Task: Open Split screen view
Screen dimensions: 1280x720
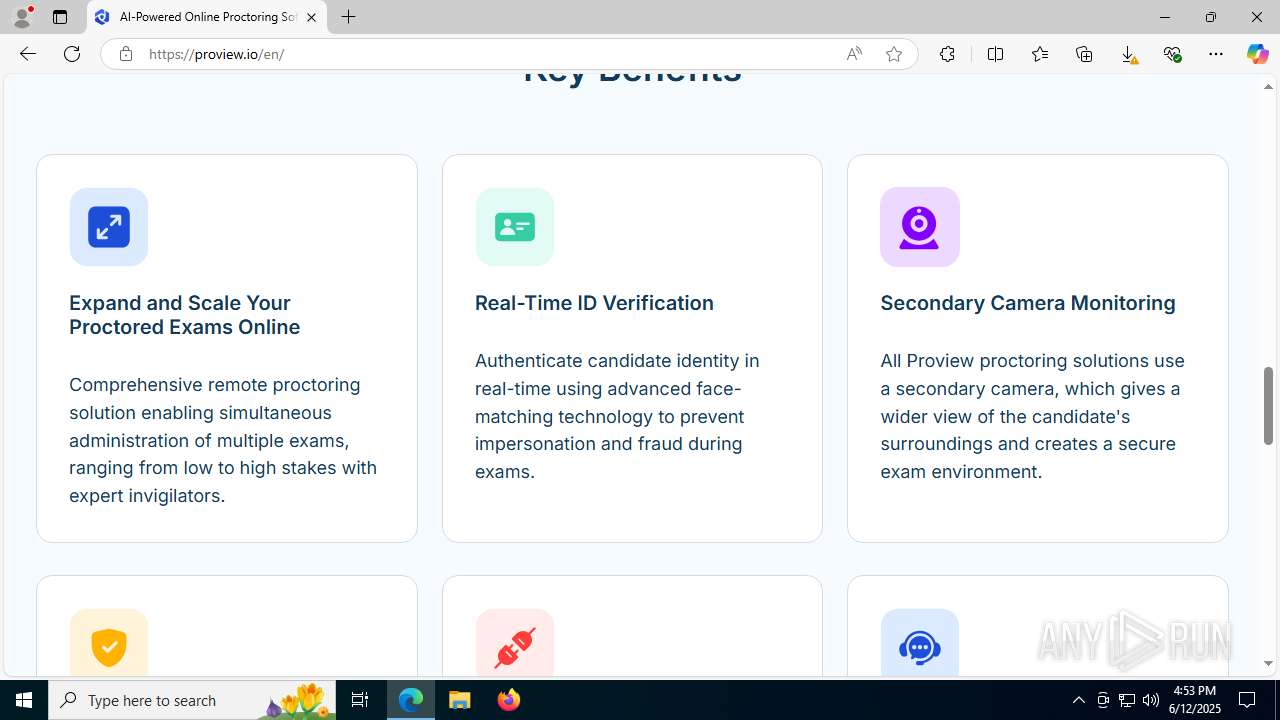Action: 995,54
